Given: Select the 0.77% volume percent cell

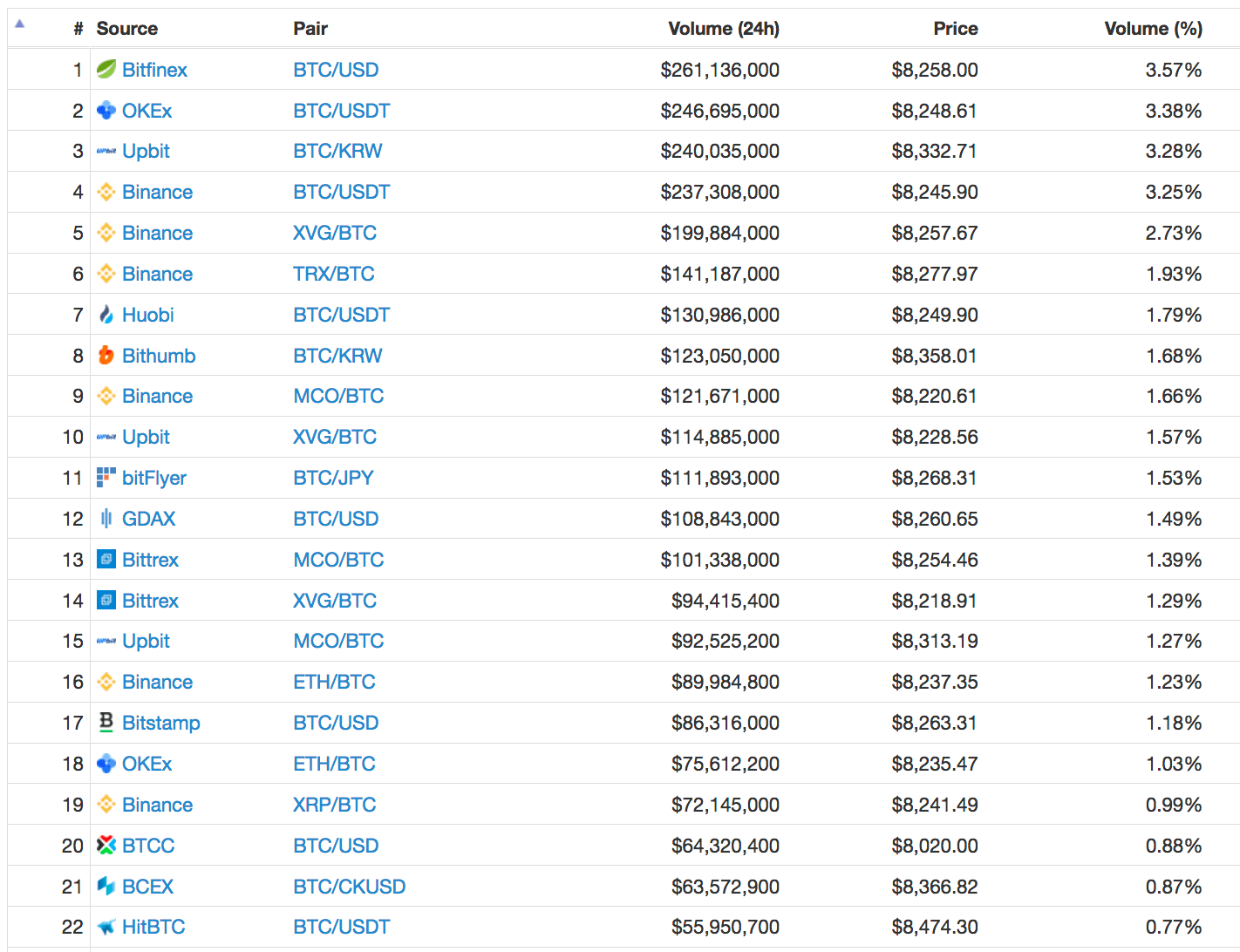Looking at the screenshot, I should pos(1173,927).
